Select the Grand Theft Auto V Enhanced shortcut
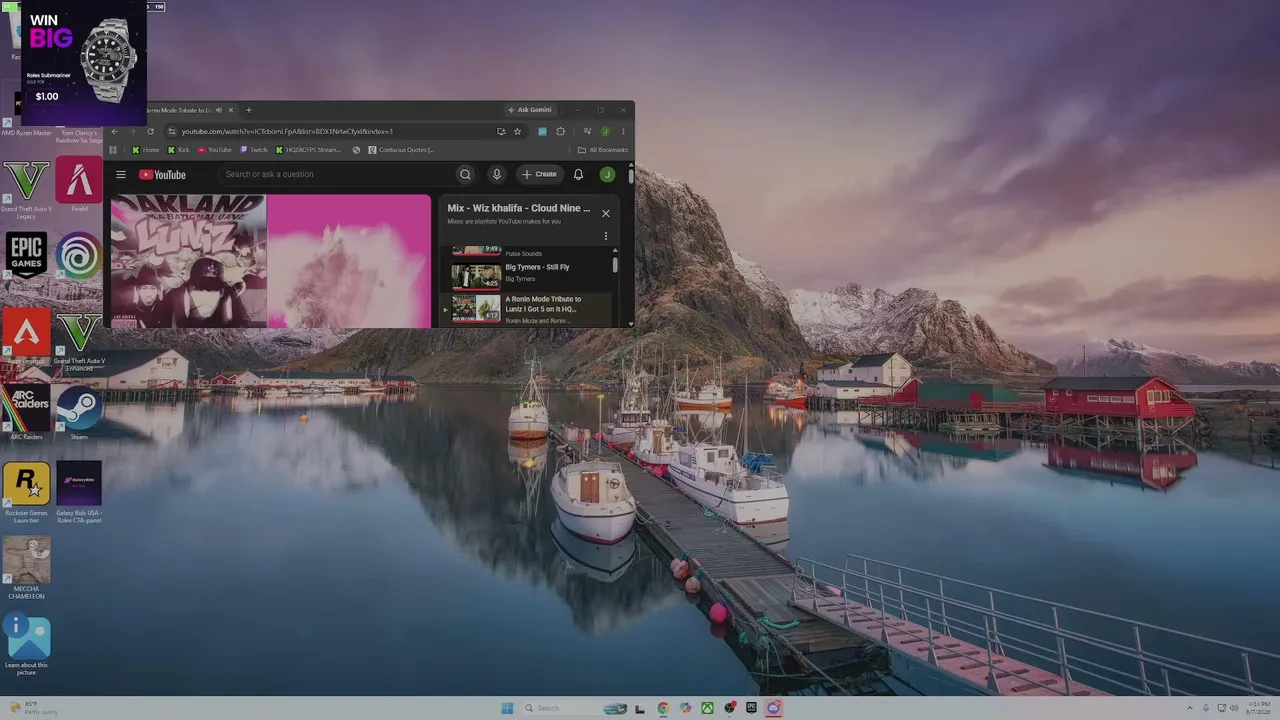The width and height of the screenshot is (1280, 720). point(79,341)
